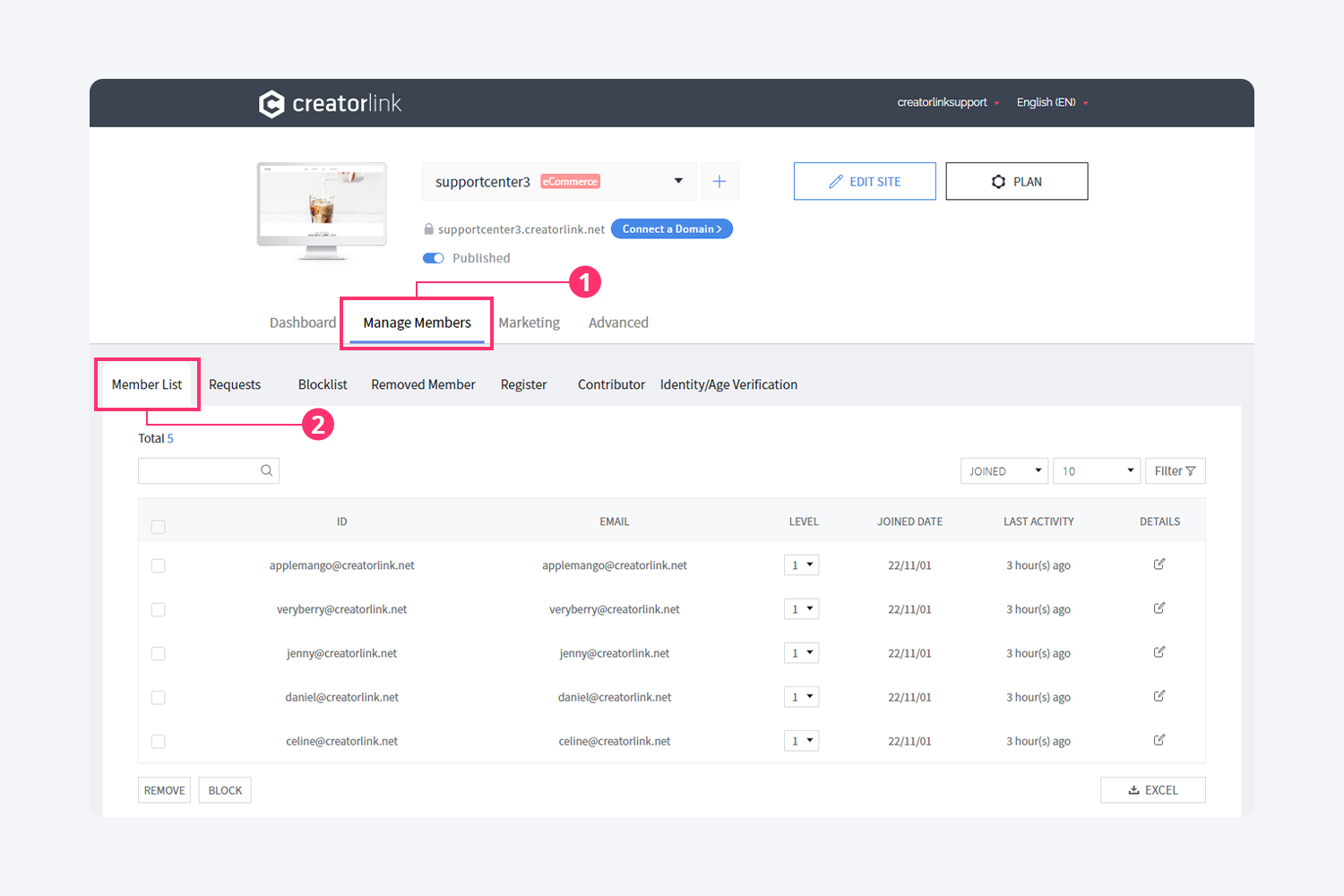
Task: Change level dropdown for daniel@creatorlink.net
Action: pyautogui.click(x=802, y=697)
